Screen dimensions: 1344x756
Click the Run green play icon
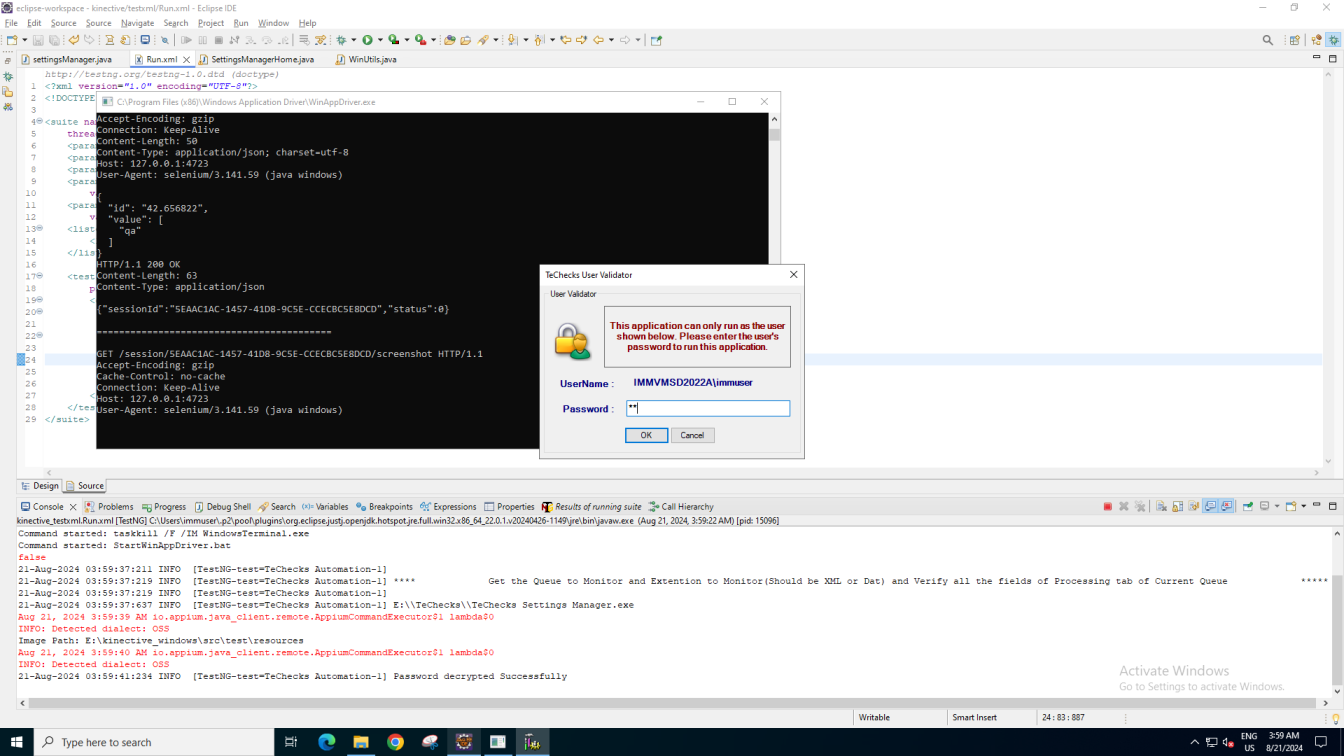tap(367, 40)
